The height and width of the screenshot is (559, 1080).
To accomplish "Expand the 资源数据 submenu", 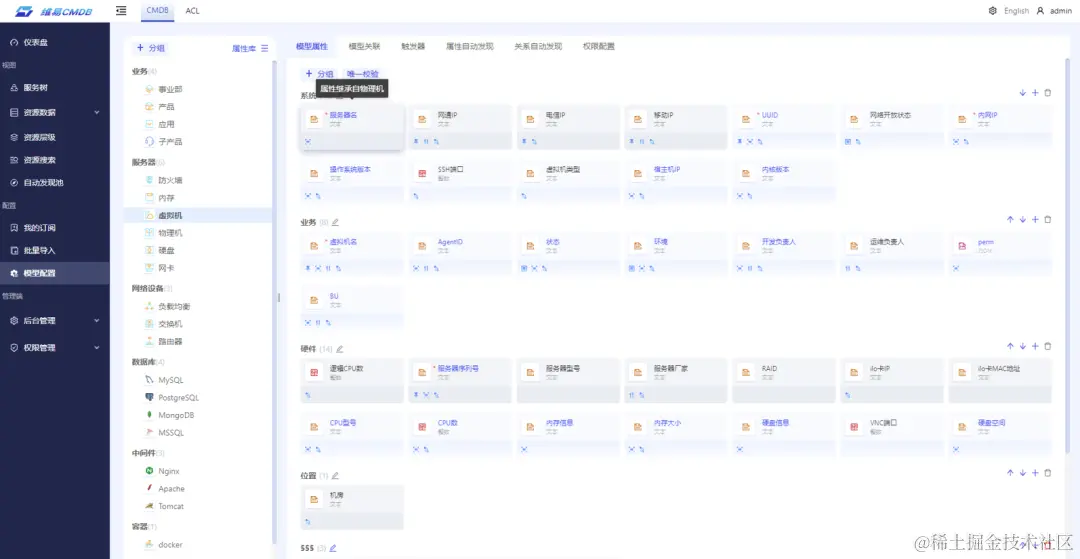I will click(x=96, y=112).
